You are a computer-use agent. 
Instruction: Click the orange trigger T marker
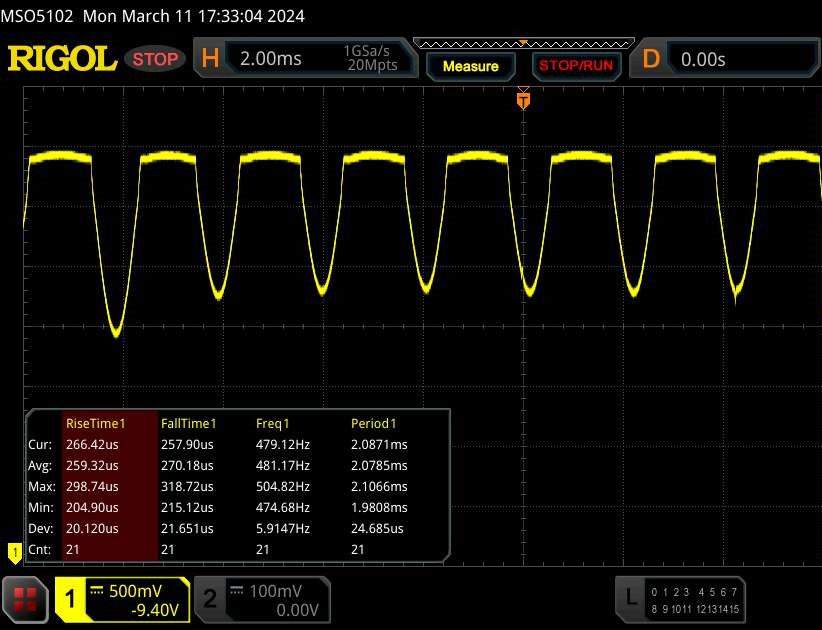click(x=523, y=100)
